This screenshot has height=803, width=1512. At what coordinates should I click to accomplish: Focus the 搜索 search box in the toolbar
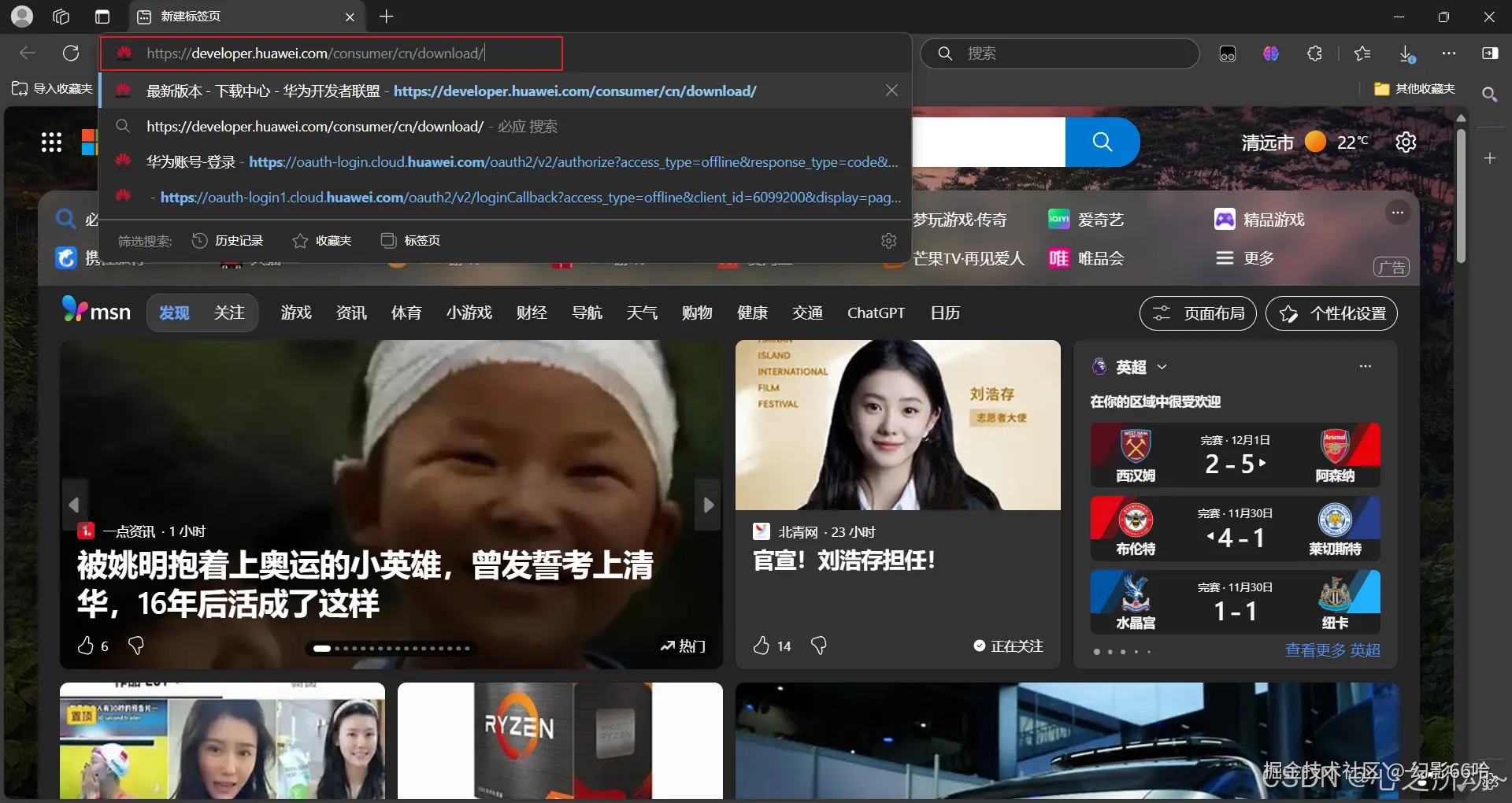(x=1060, y=54)
